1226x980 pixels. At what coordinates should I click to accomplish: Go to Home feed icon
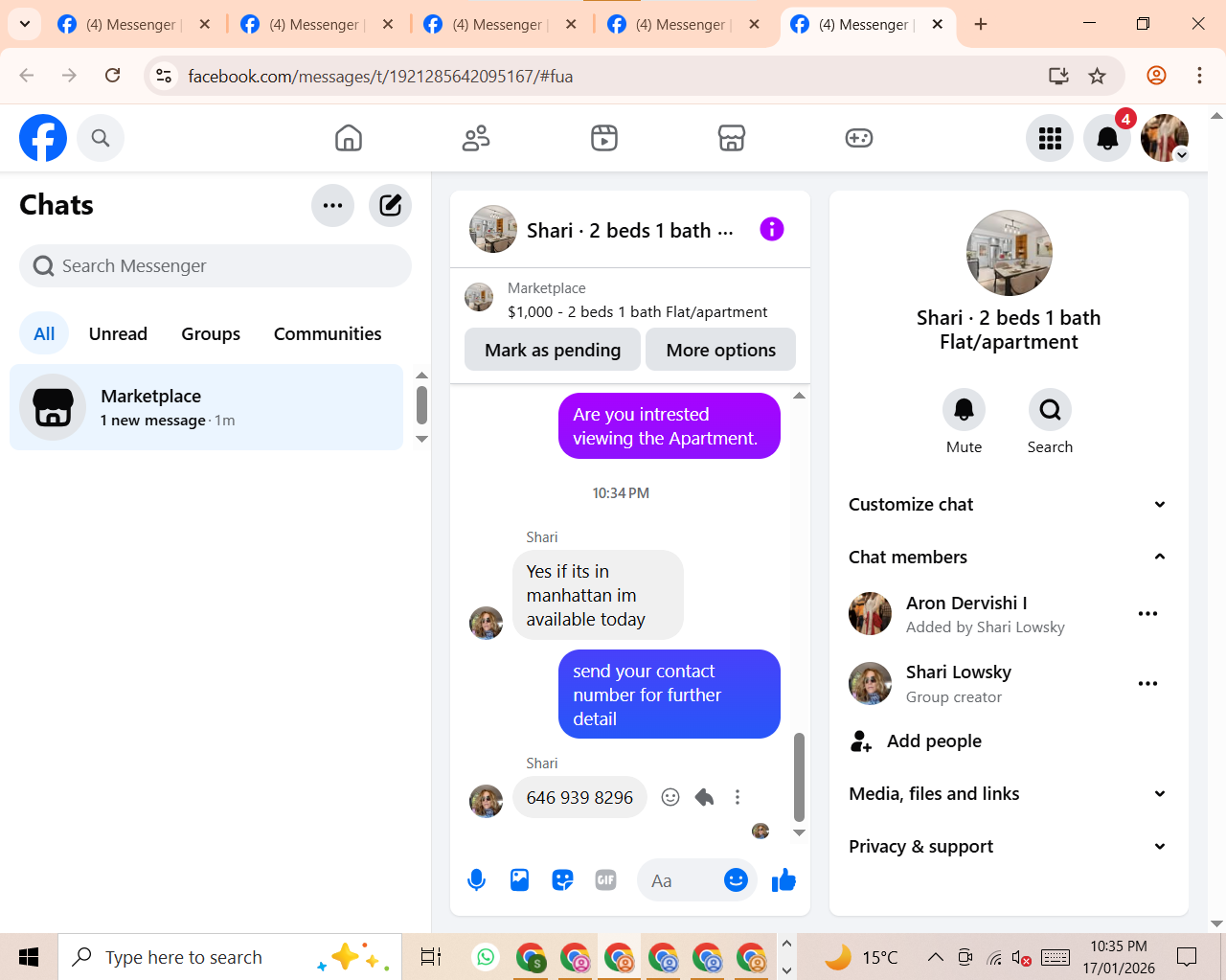tap(349, 138)
